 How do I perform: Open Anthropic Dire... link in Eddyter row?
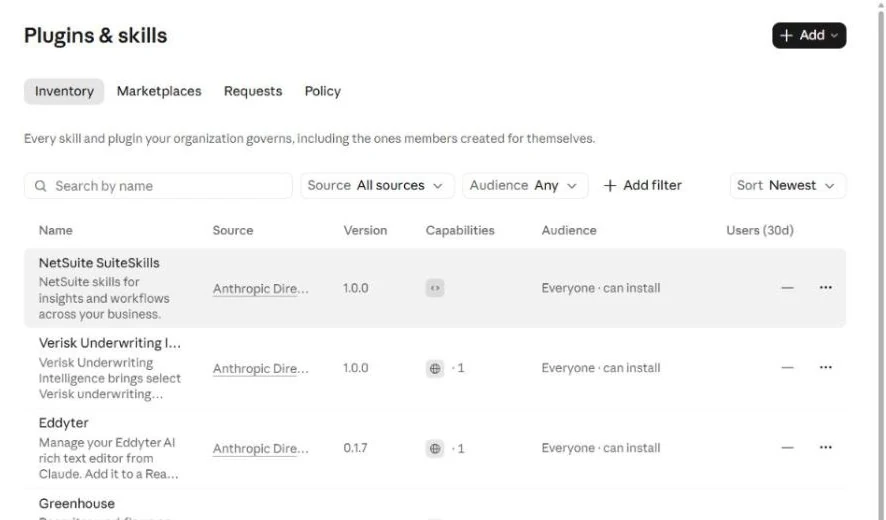pos(260,449)
